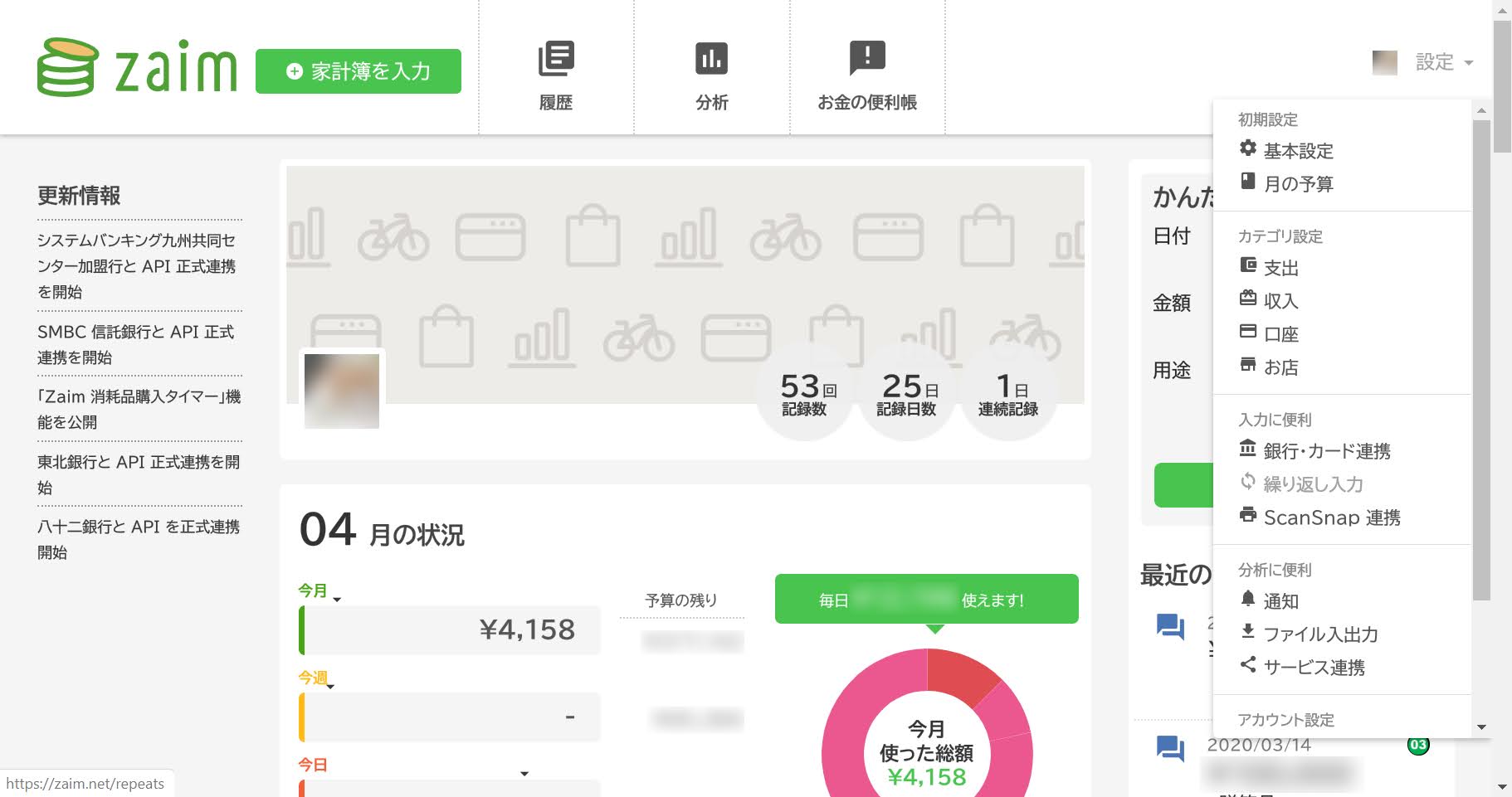
Task: Select 月の予算 menu entry
Action: pos(1299,184)
